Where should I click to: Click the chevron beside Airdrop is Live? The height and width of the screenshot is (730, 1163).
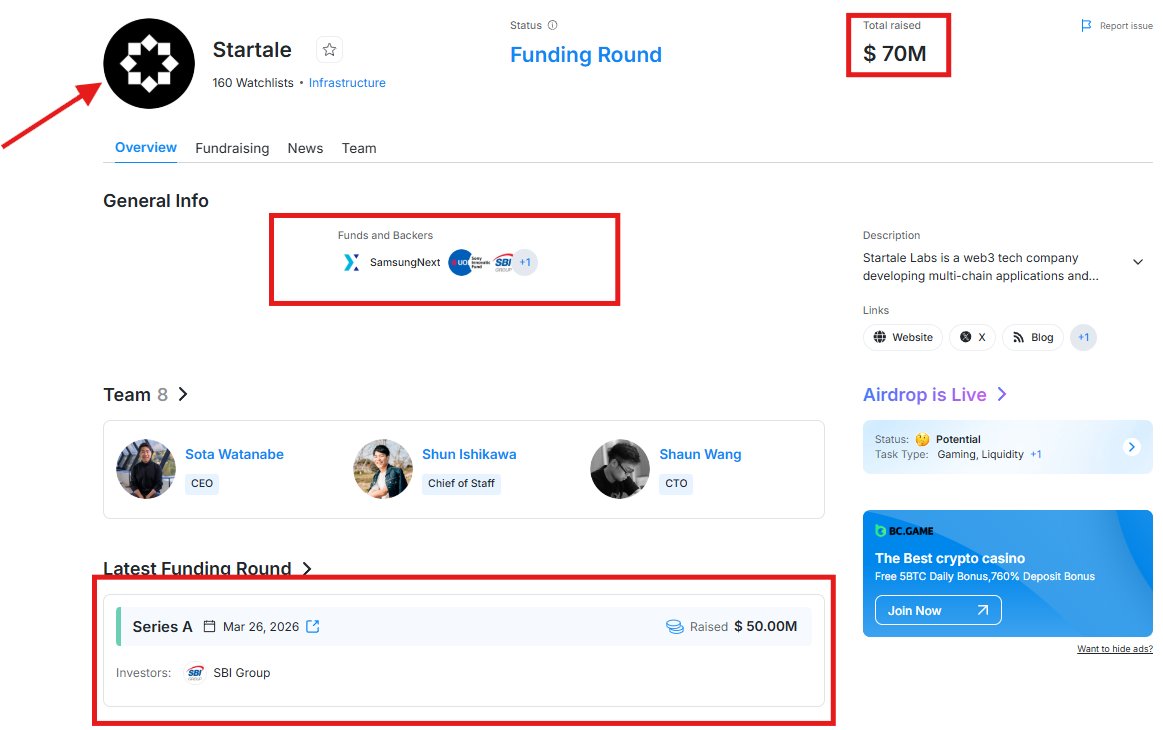coord(1002,395)
